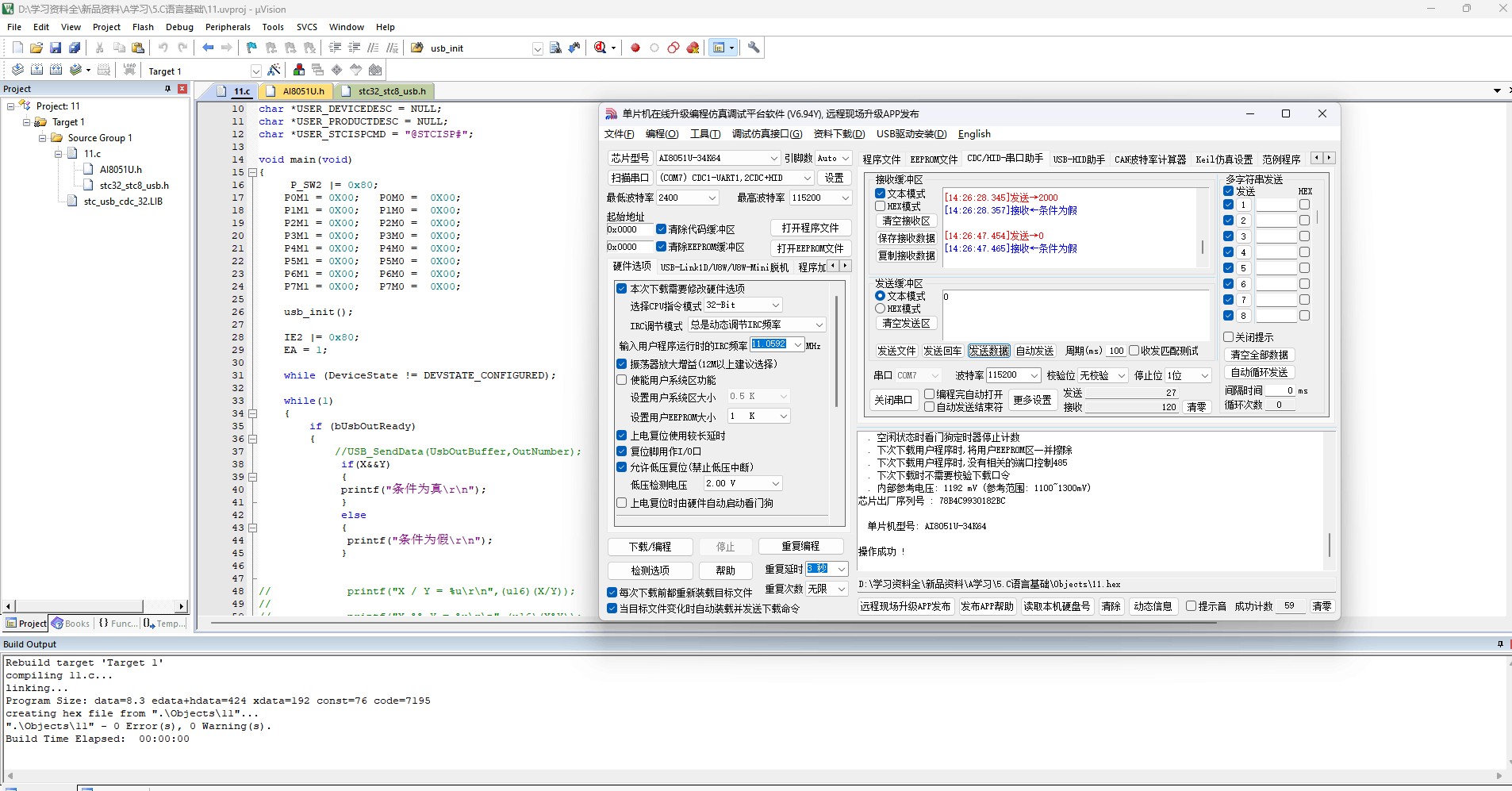Enable 使能用户系统区功能 checkbox
The height and width of the screenshot is (791, 1512).
click(x=622, y=380)
